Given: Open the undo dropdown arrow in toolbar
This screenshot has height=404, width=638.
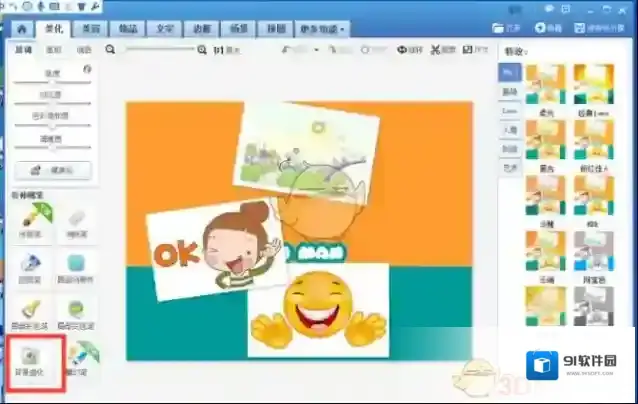Looking at the screenshot, I should [316, 49].
